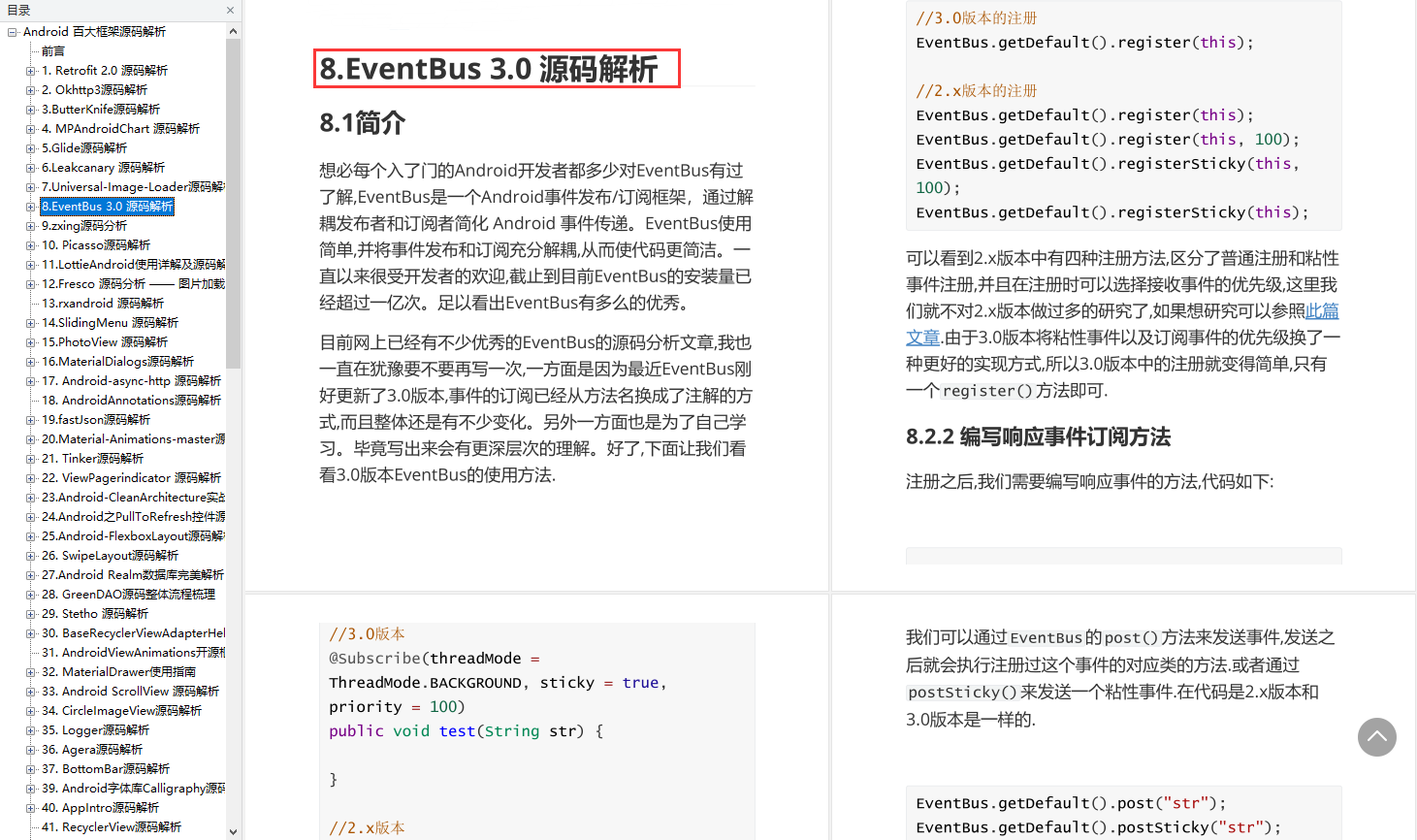Expand the 1. Retrofit 2.0 源码解析 node
1417x840 pixels.
(31, 71)
